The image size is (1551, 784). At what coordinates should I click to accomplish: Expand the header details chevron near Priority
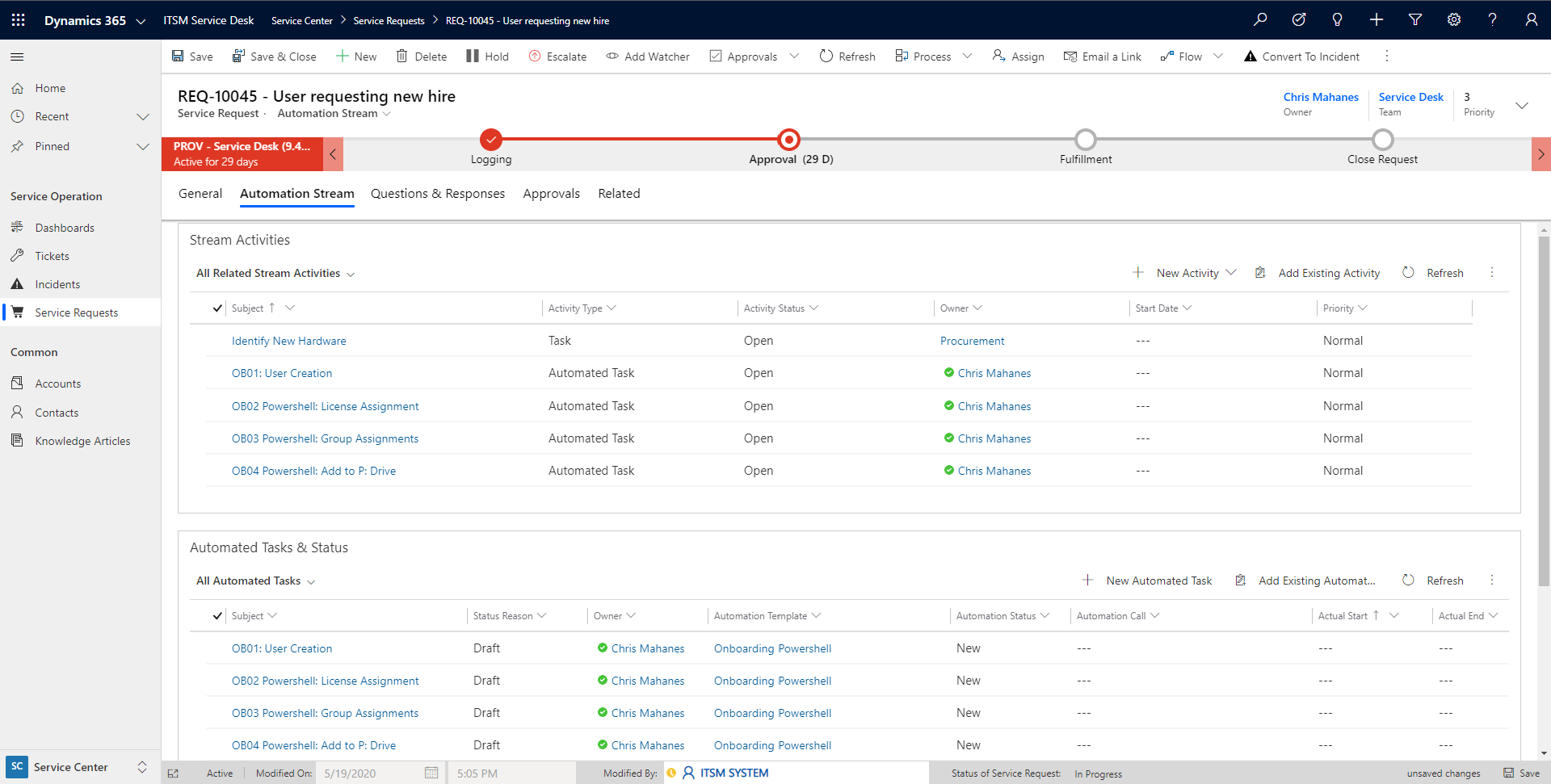[1522, 106]
